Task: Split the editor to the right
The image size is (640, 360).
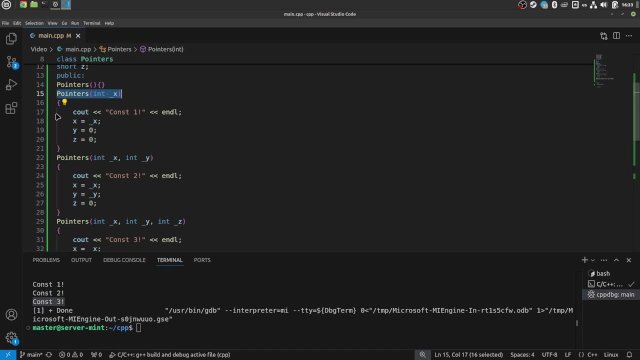Action: 616,36
